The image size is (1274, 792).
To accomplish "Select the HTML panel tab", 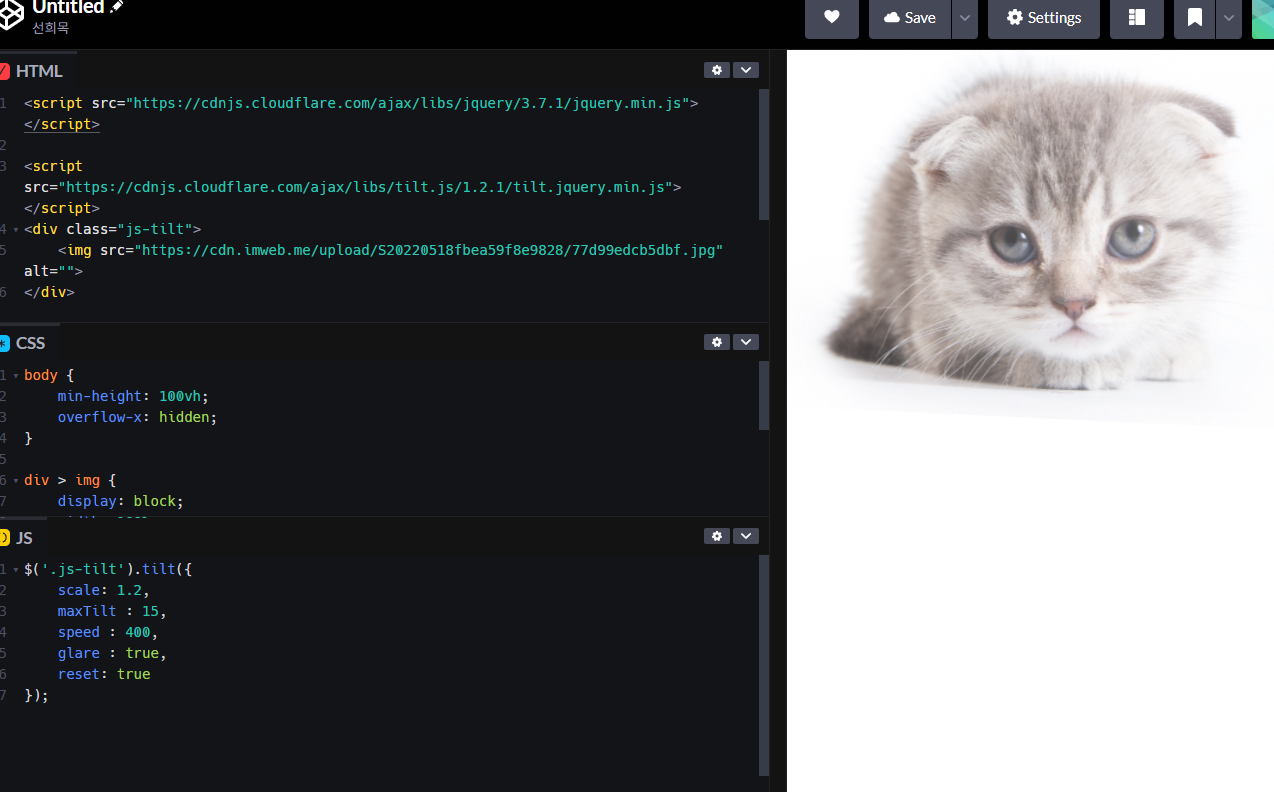I will click(38, 71).
